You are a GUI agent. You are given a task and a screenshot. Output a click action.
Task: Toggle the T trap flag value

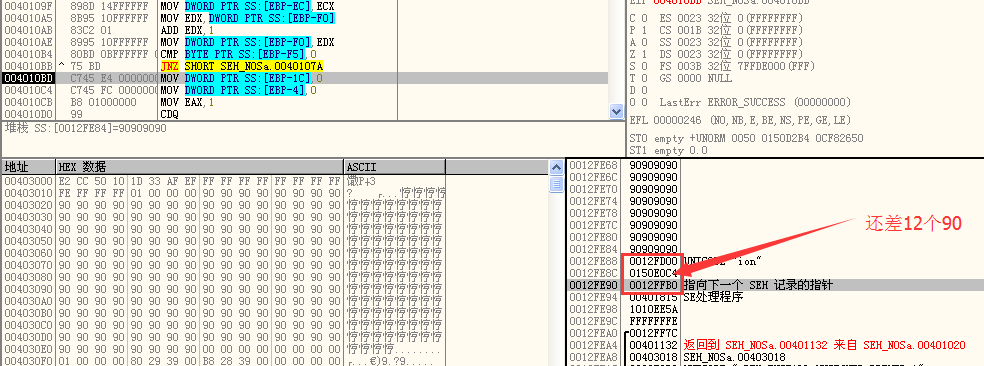pyautogui.click(x=644, y=78)
